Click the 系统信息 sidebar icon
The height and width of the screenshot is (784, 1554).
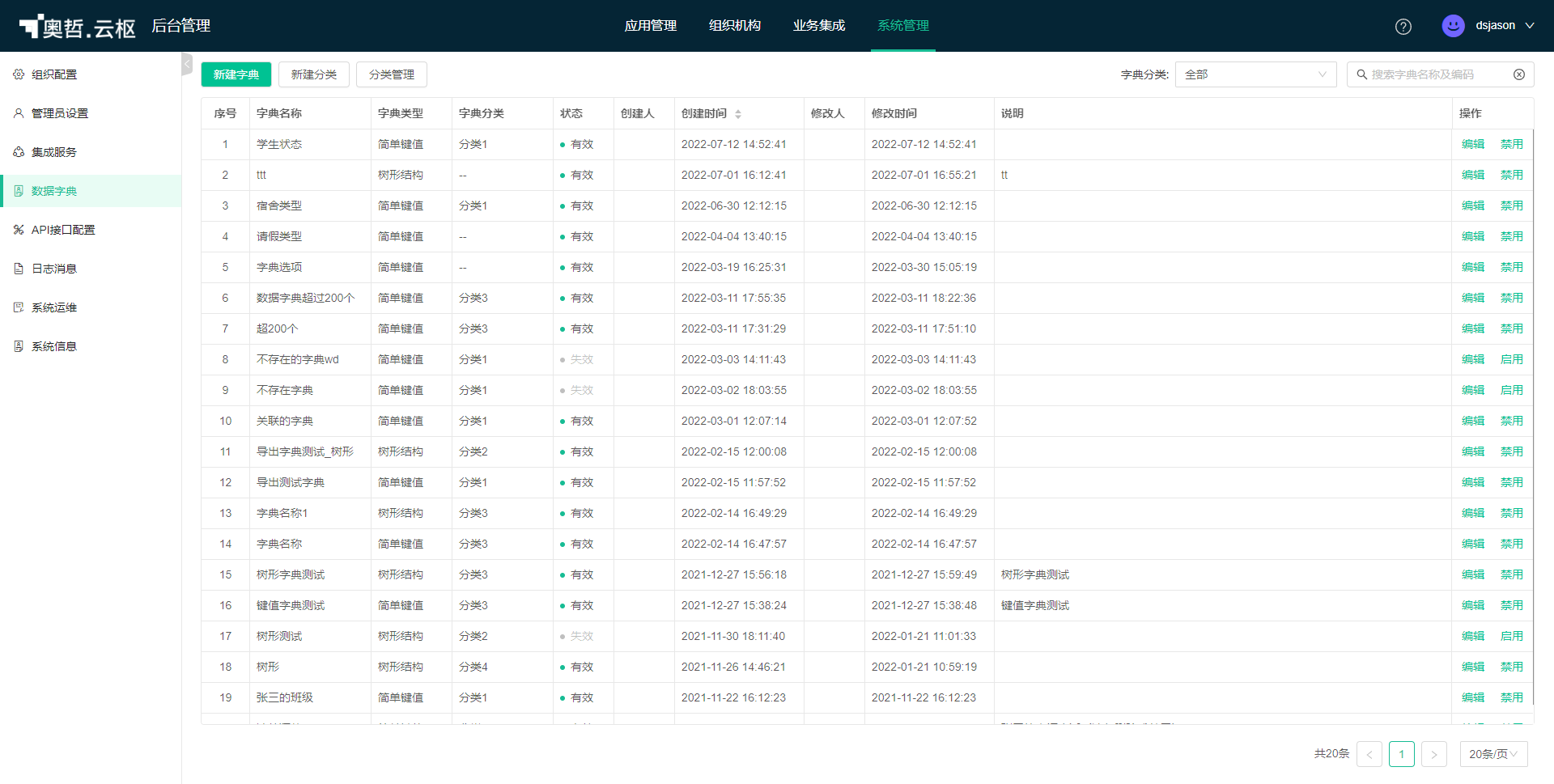coord(19,346)
